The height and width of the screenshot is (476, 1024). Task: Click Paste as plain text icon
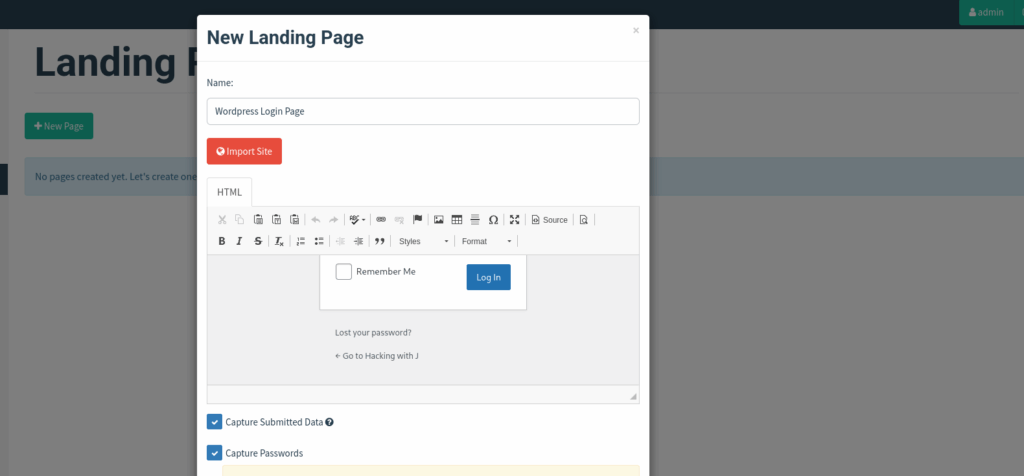point(276,220)
